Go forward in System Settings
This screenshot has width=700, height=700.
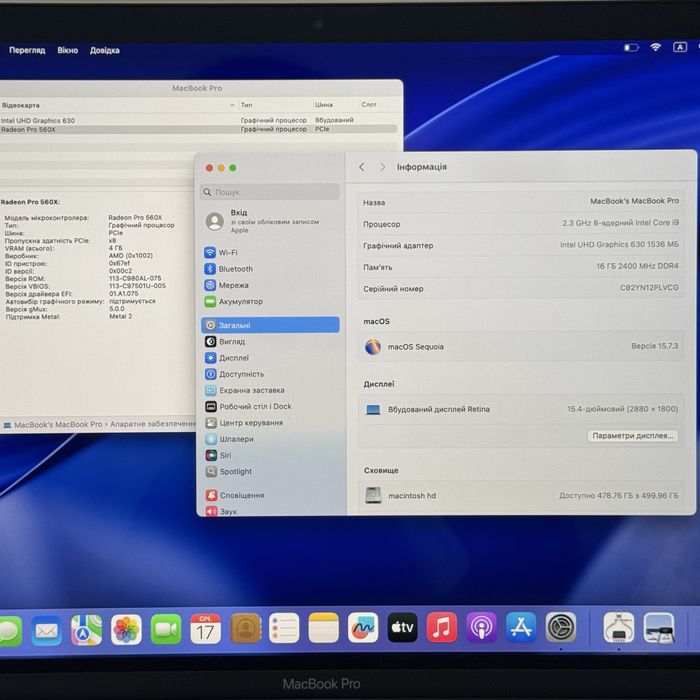click(x=383, y=167)
